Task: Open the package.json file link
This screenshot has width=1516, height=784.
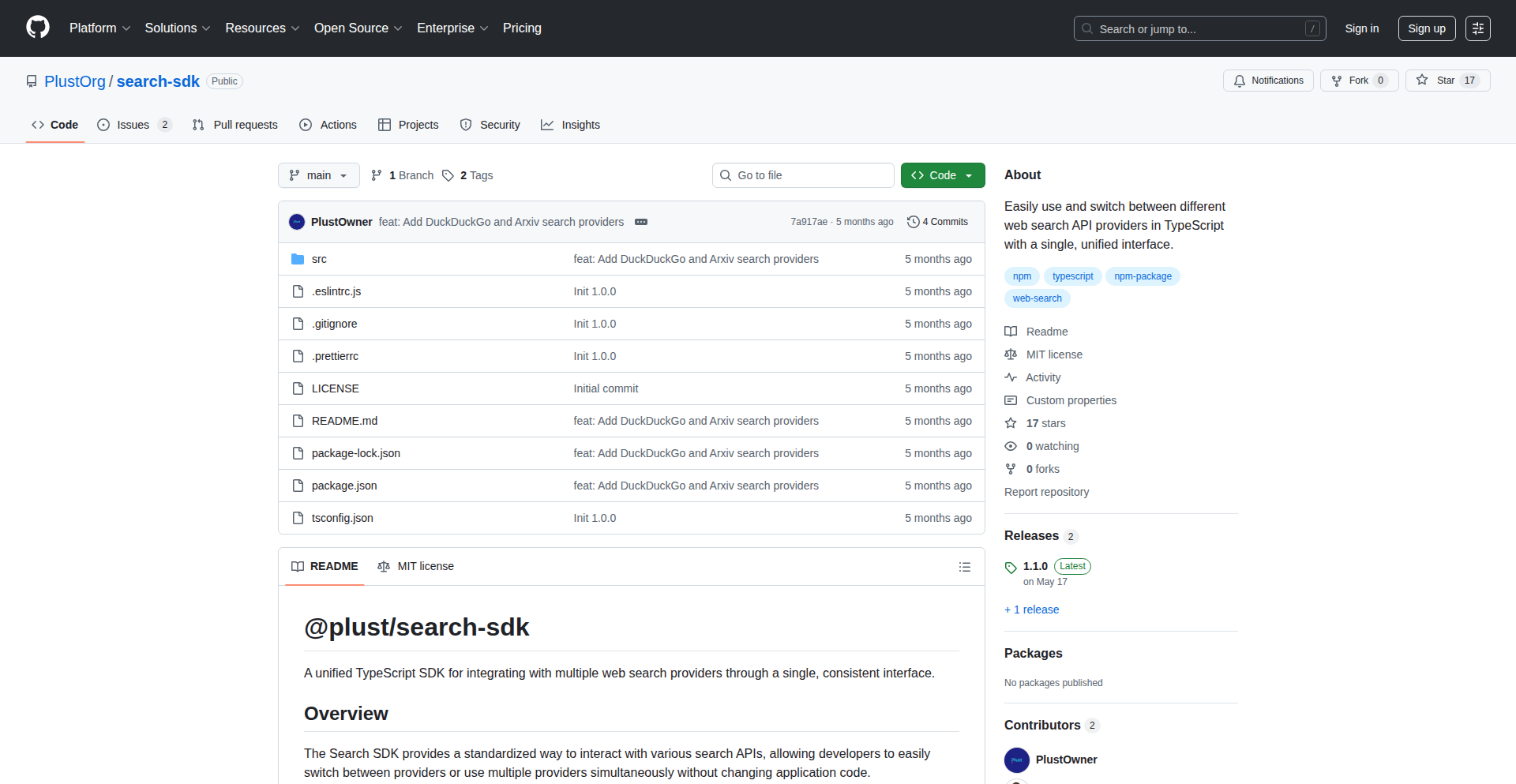Action: 344,486
